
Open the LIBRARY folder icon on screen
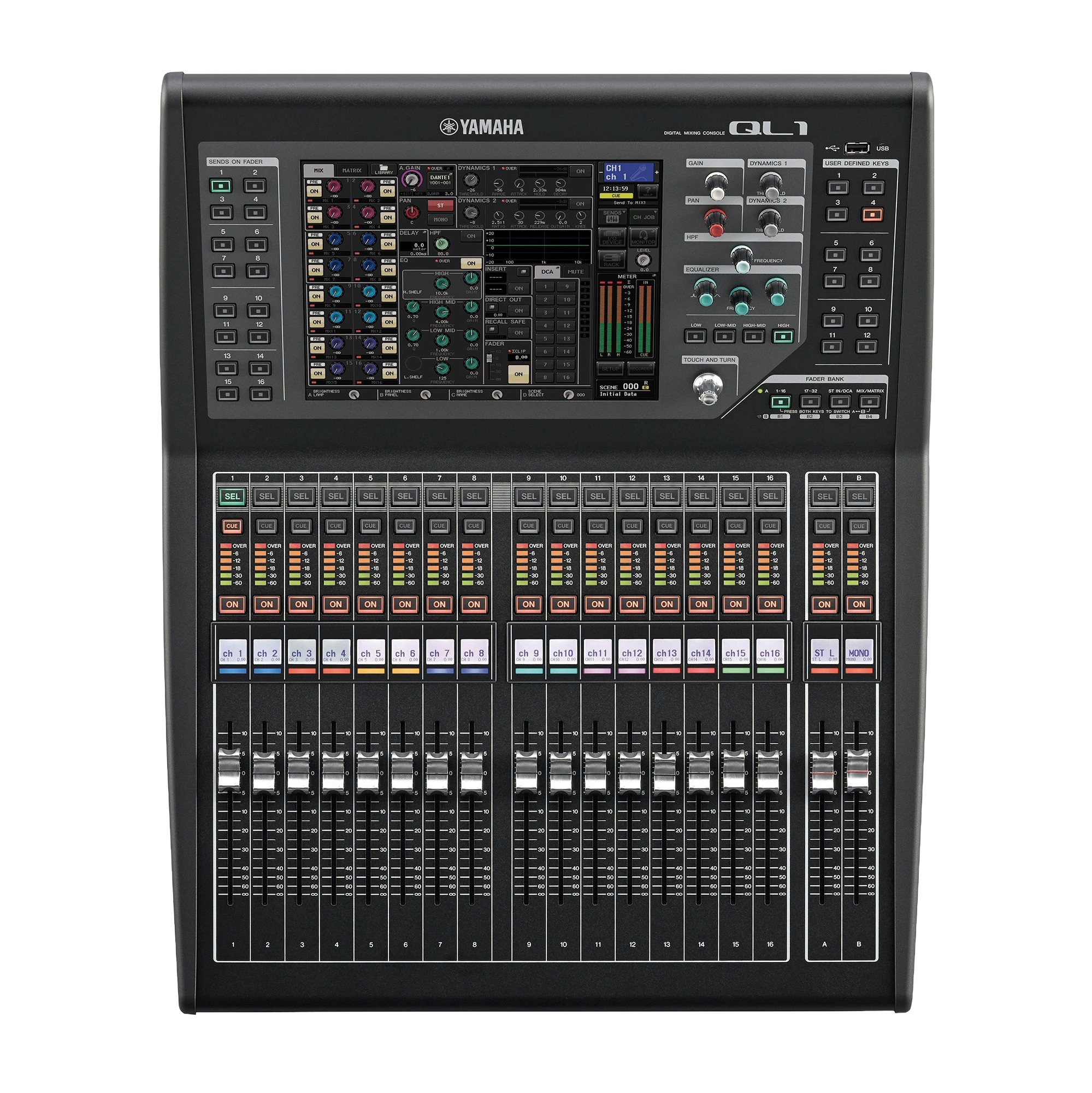coord(383,170)
